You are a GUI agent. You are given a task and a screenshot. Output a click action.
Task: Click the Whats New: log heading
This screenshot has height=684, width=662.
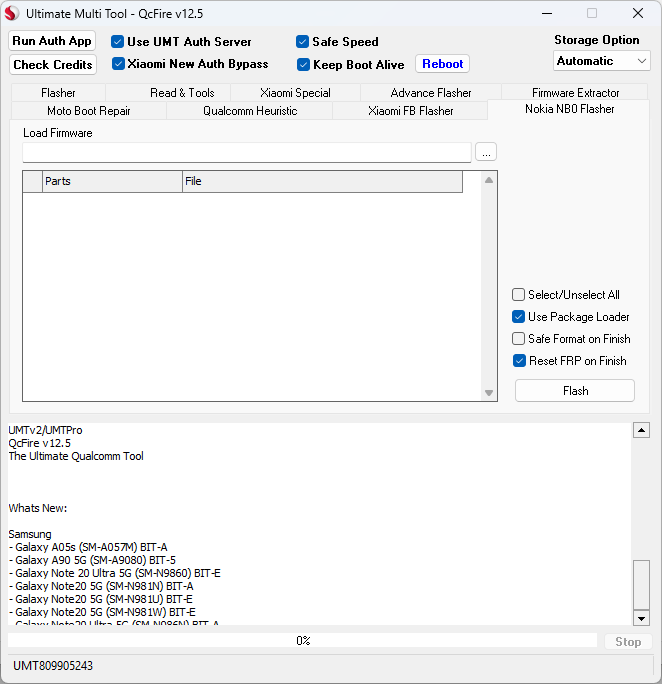coord(38,508)
